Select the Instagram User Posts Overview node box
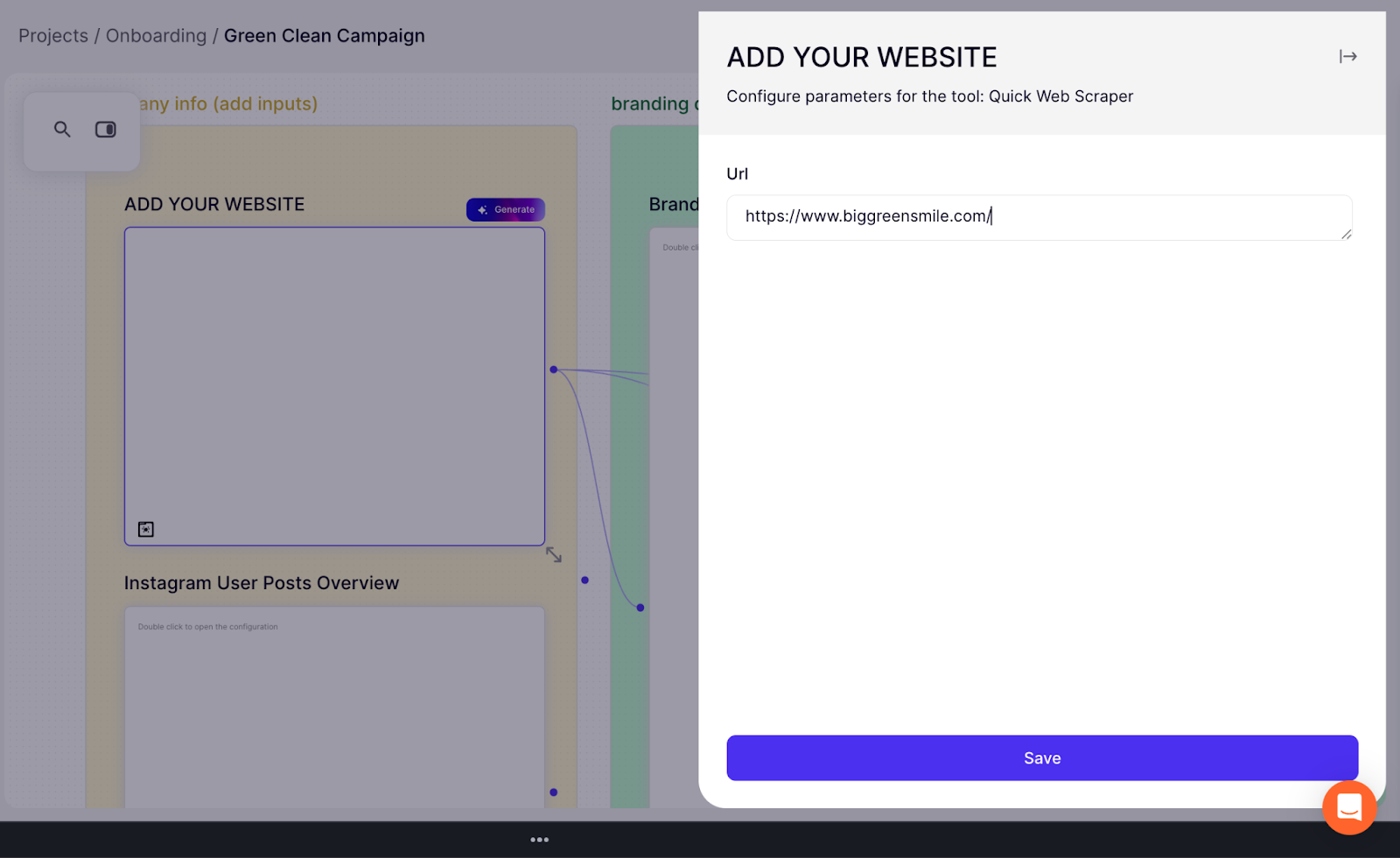This screenshot has width=1400, height=858. pos(334,709)
